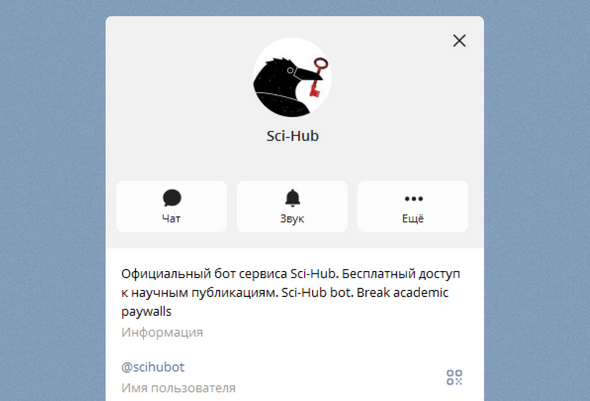This screenshot has height=401, width=590.
Task: Click the bot description starting with Официальный бот
Action: 290,292
